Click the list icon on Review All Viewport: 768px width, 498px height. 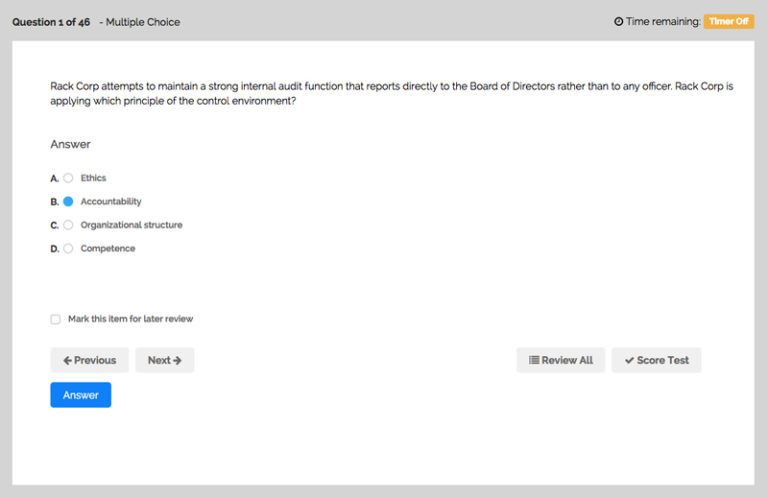(x=534, y=360)
